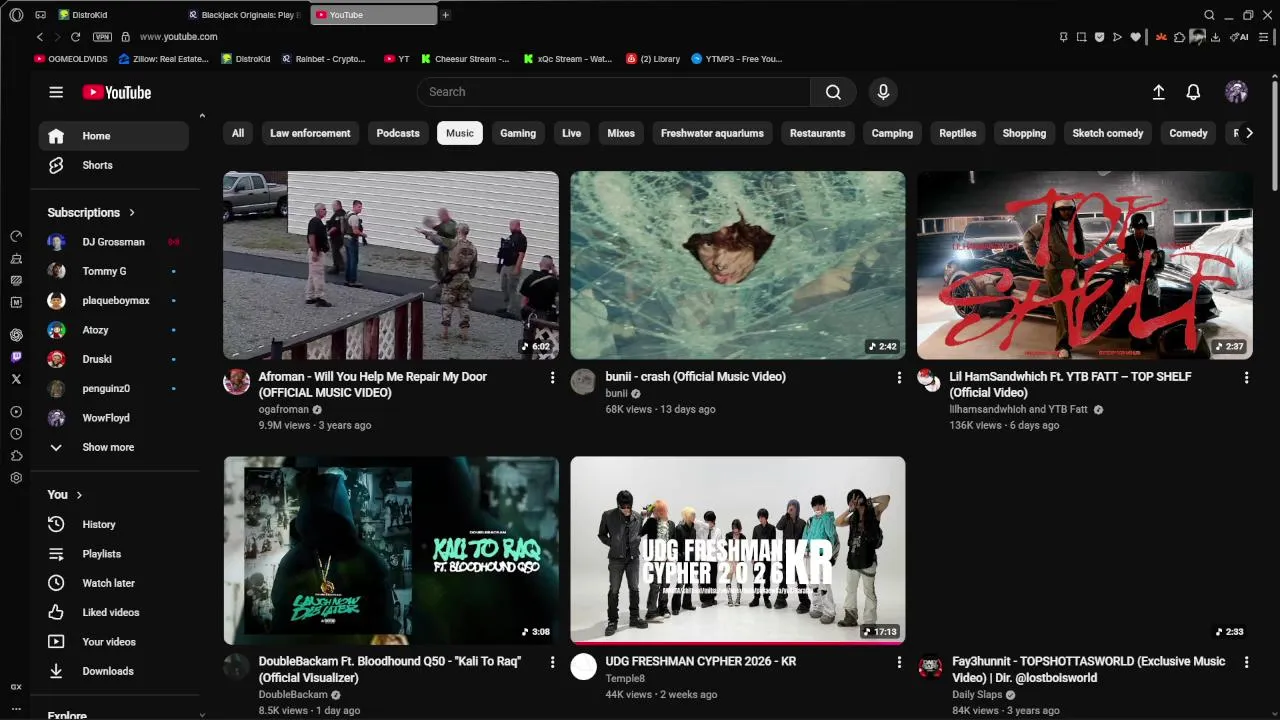Open the ogafroman channel link
The width and height of the screenshot is (1280, 720).
click(x=284, y=409)
